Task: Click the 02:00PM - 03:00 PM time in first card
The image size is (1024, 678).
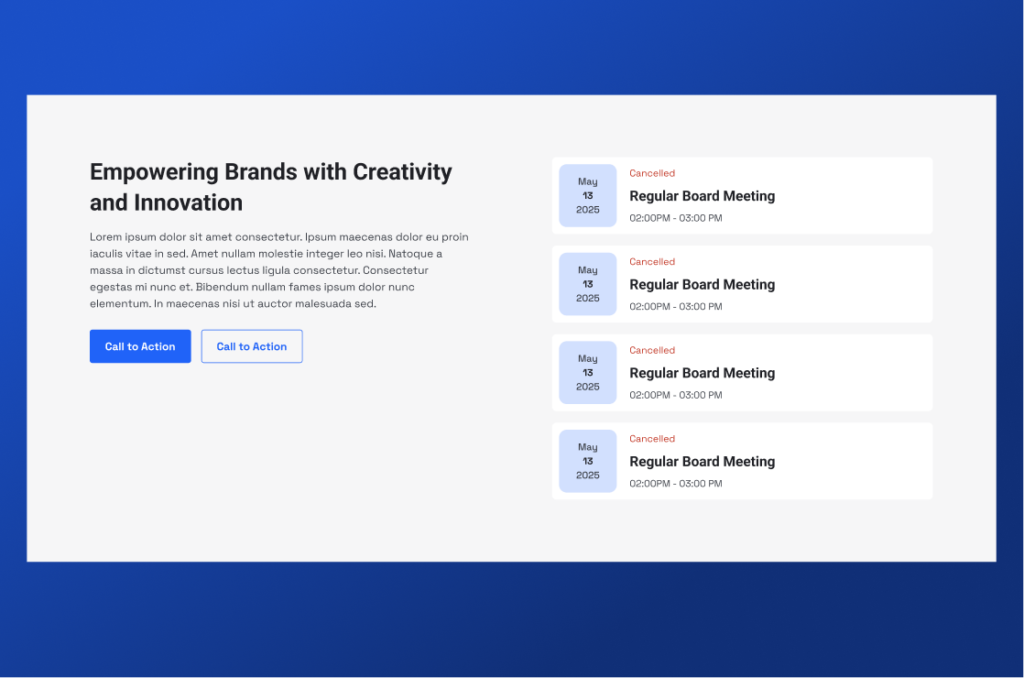Action: tap(676, 218)
